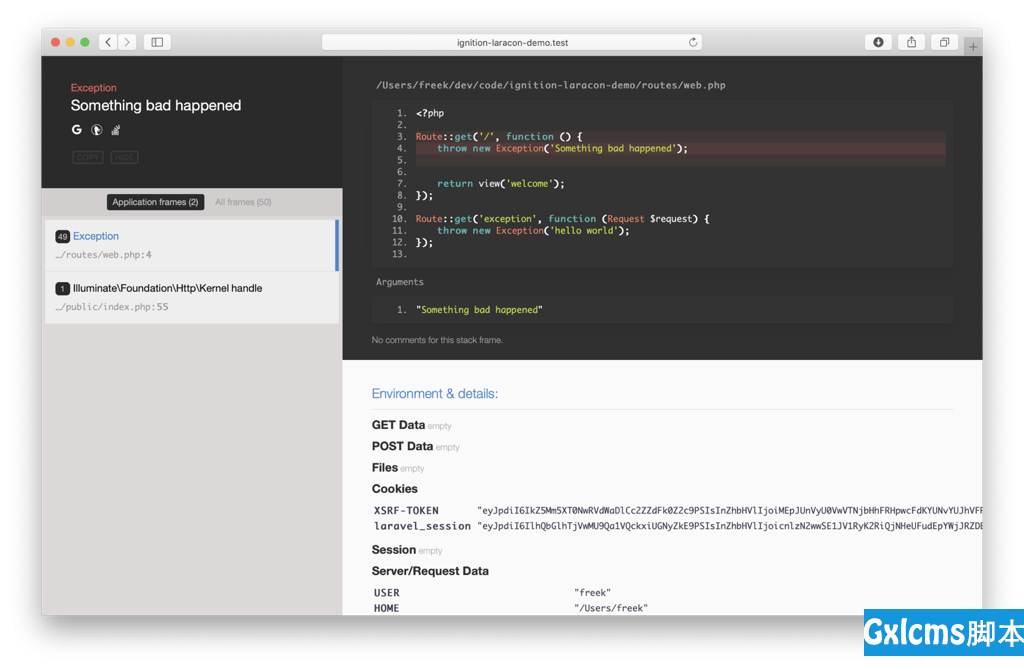Switch to All frames tab
Image resolution: width=1024 pixels, height=670 pixels.
pyautogui.click(x=243, y=202)
